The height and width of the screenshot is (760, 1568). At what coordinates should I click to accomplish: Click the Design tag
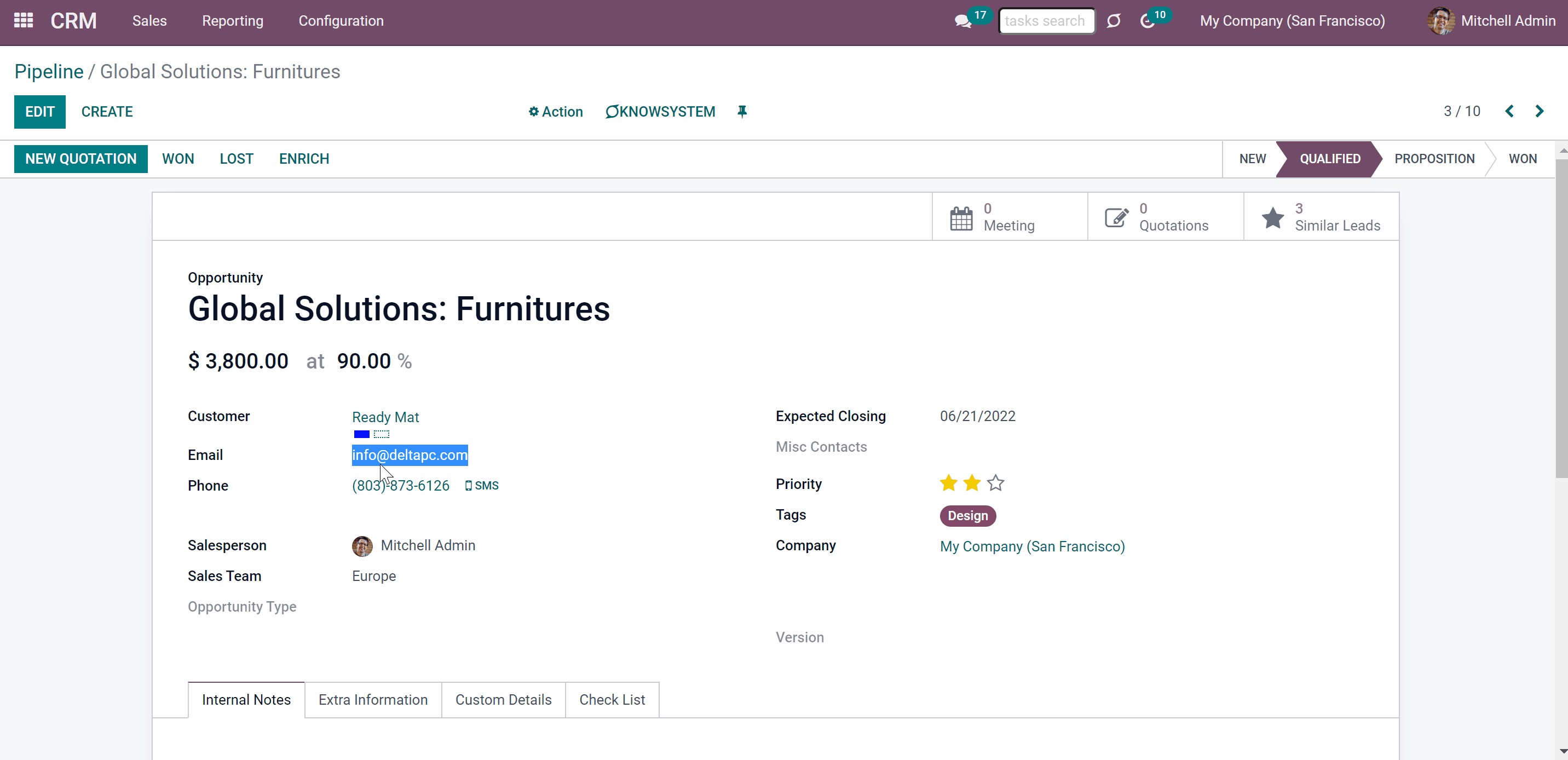pos(968,516)
